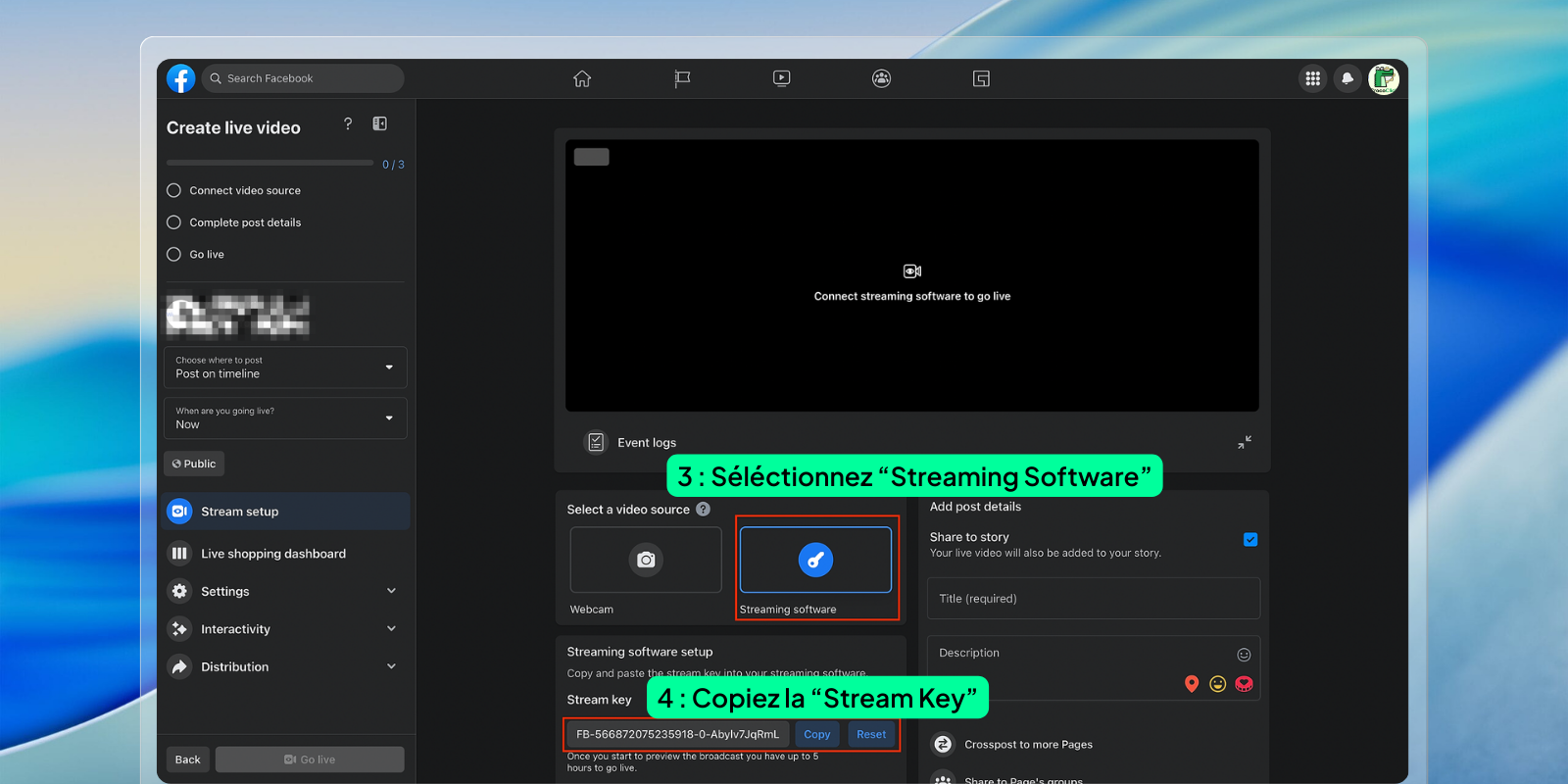Click the Live shopping dashboard icon

click(179, 554)
